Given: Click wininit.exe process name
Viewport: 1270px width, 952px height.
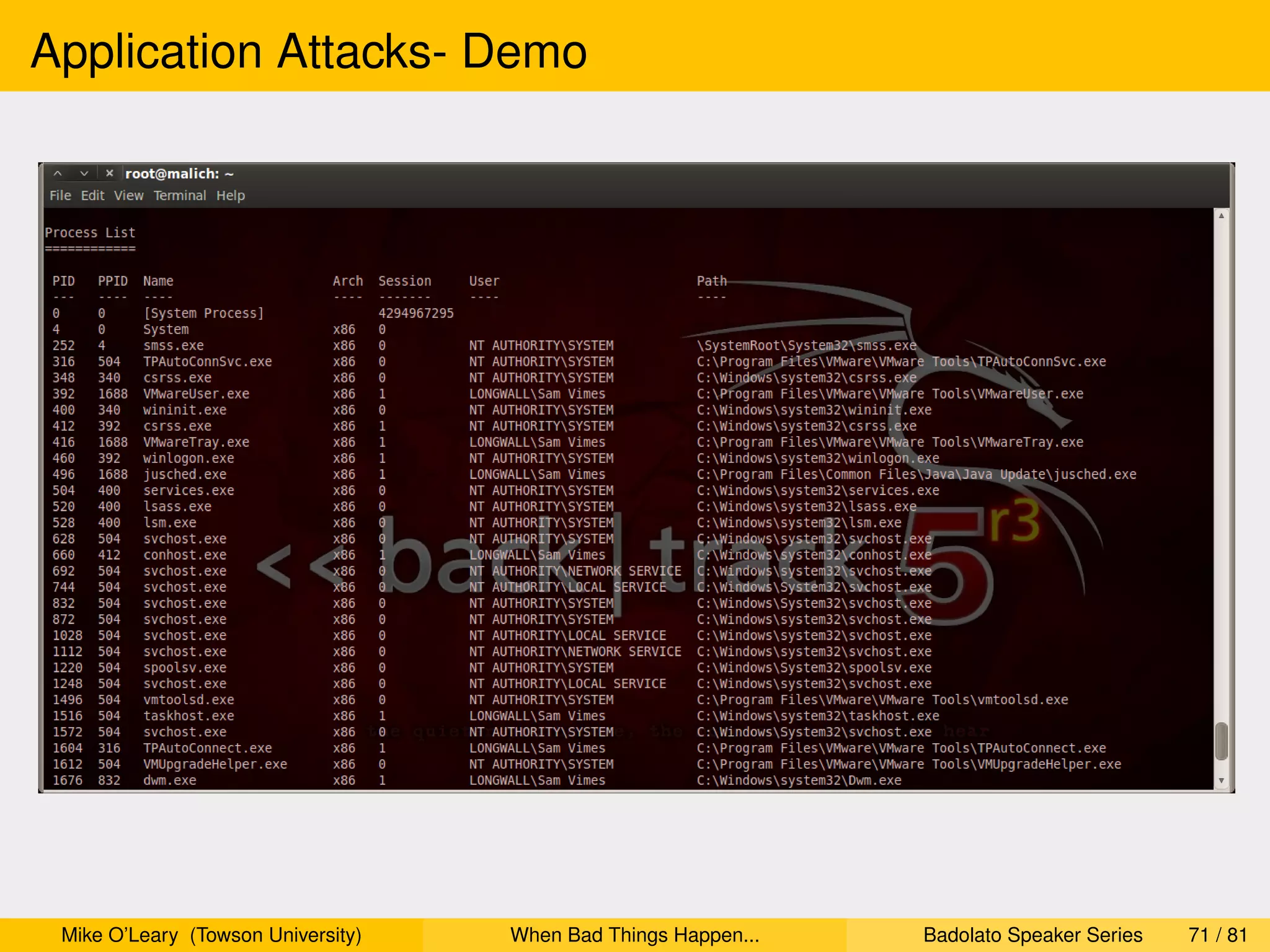Looking at the screenshot, I should 185,410.
